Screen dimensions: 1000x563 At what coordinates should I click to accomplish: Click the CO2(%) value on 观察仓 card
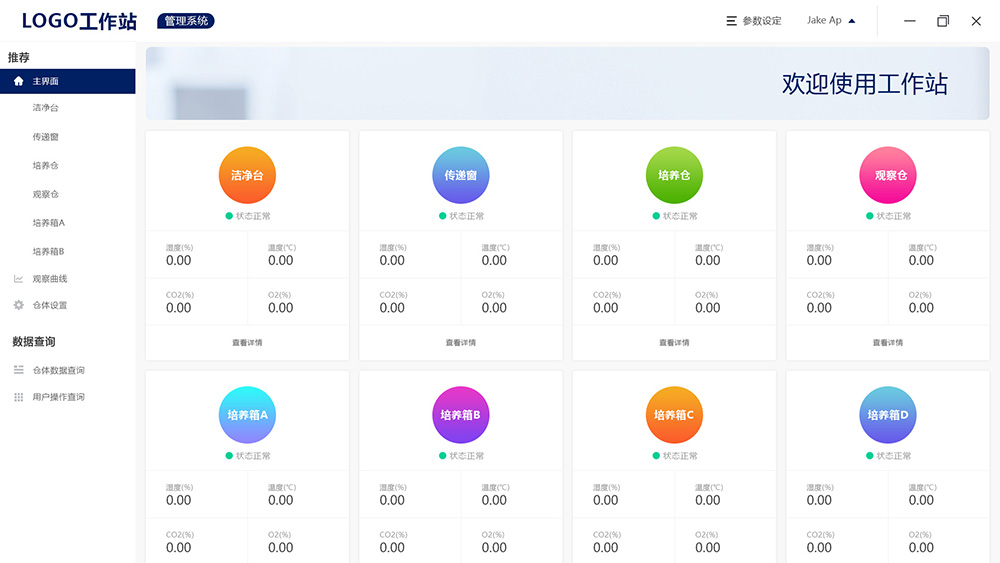(820, 308)
